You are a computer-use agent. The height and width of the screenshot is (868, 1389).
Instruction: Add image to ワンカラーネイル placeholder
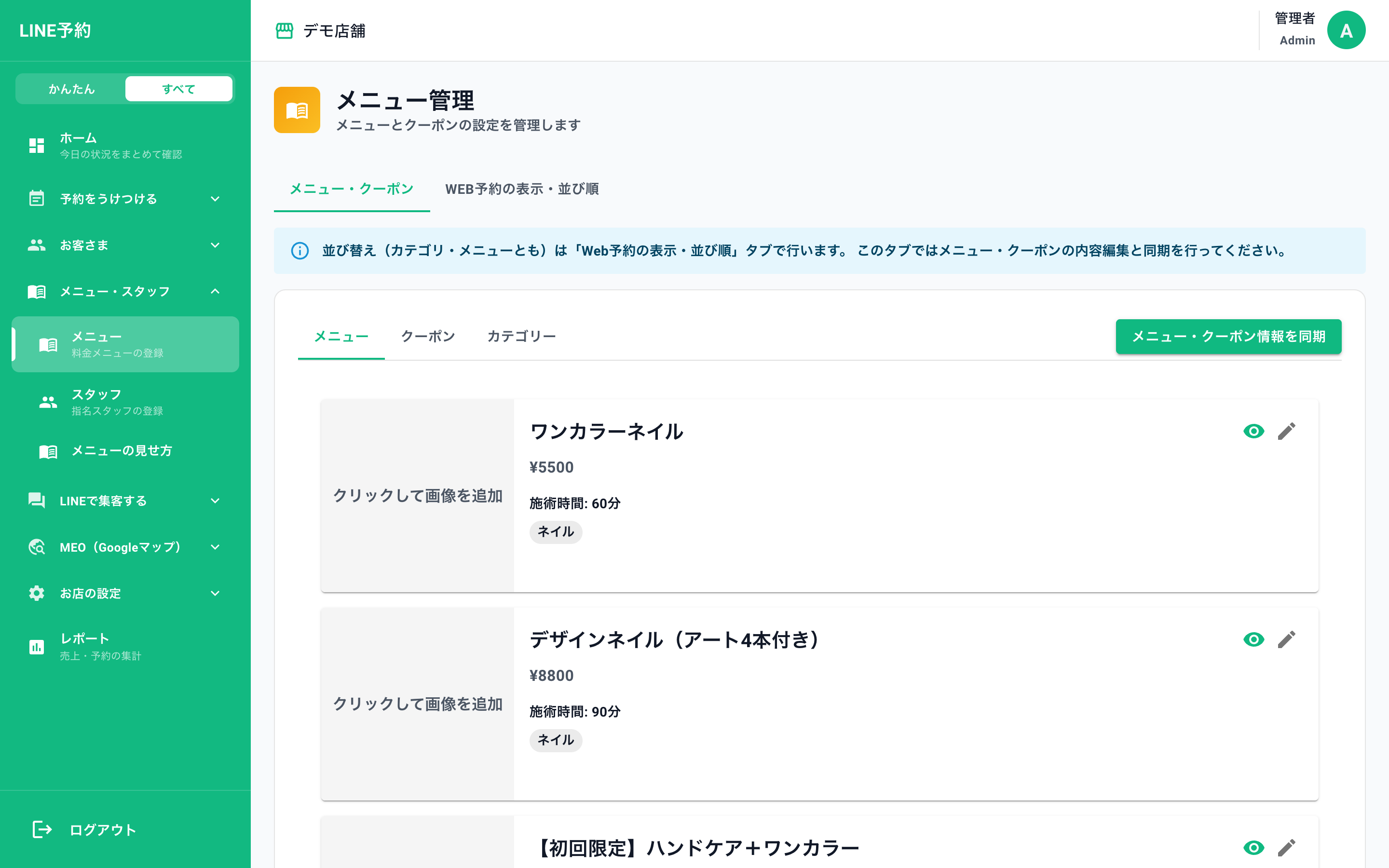tap(417, 495)
